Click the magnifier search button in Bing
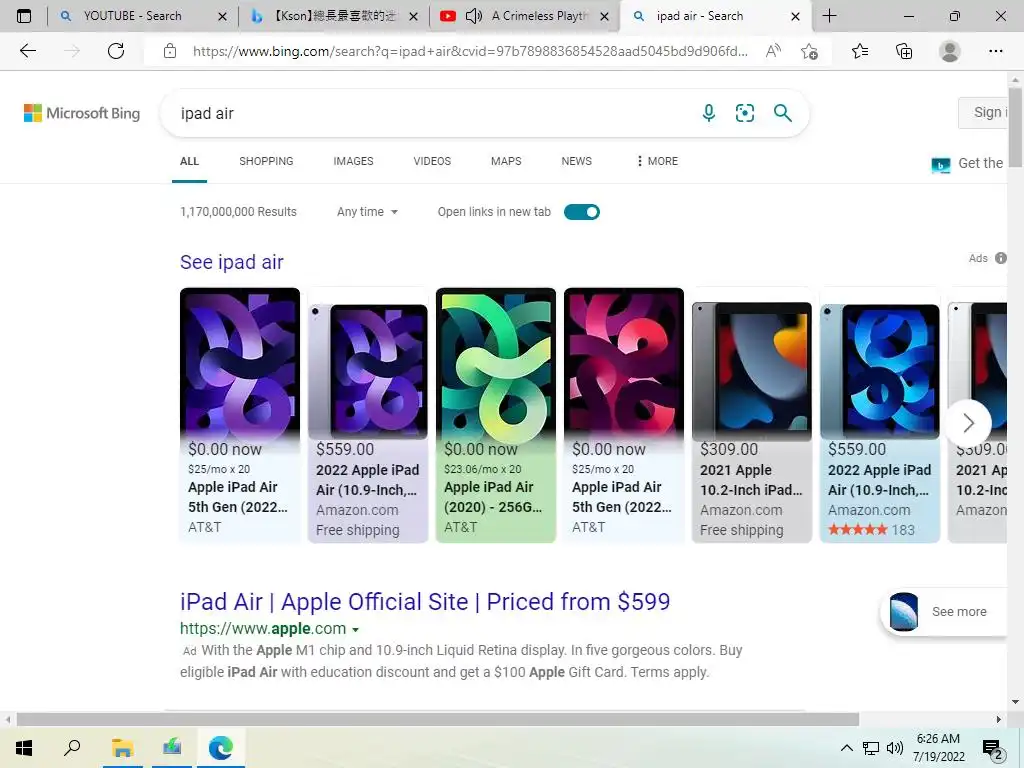Image resolution: width=1024 pixels, height=768 pixels. [x=782, y=113]
